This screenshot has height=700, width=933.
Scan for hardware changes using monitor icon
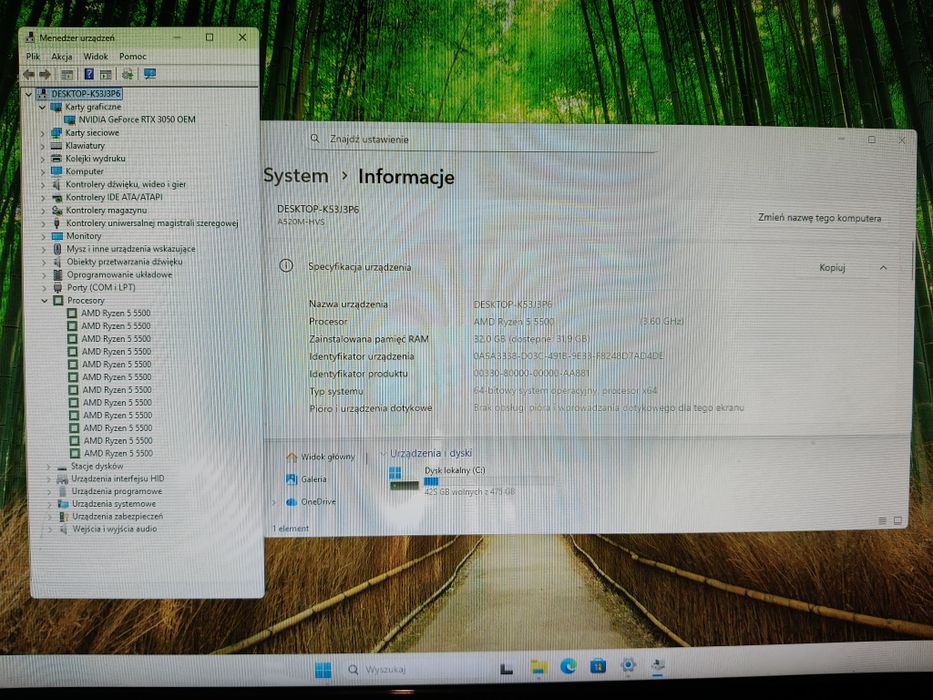pos(150,74)
